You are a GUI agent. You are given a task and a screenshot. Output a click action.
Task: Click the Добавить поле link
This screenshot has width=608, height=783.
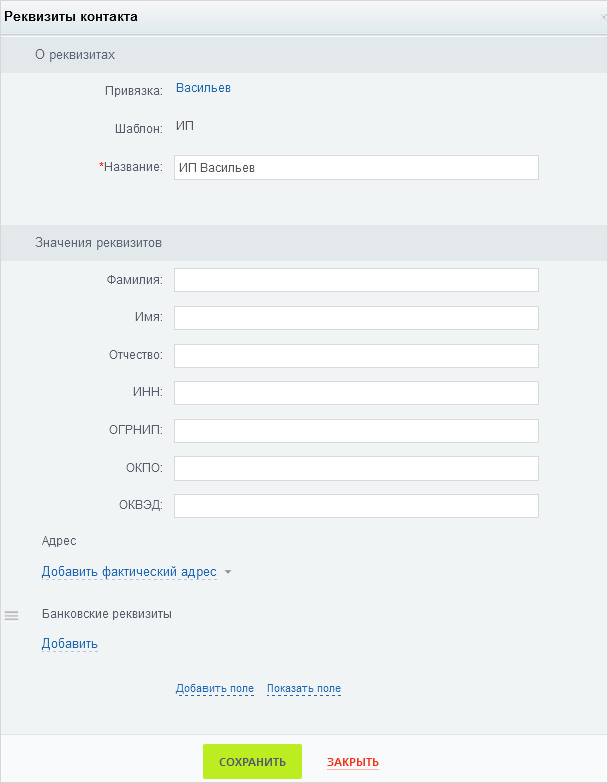tap(215, 689)
